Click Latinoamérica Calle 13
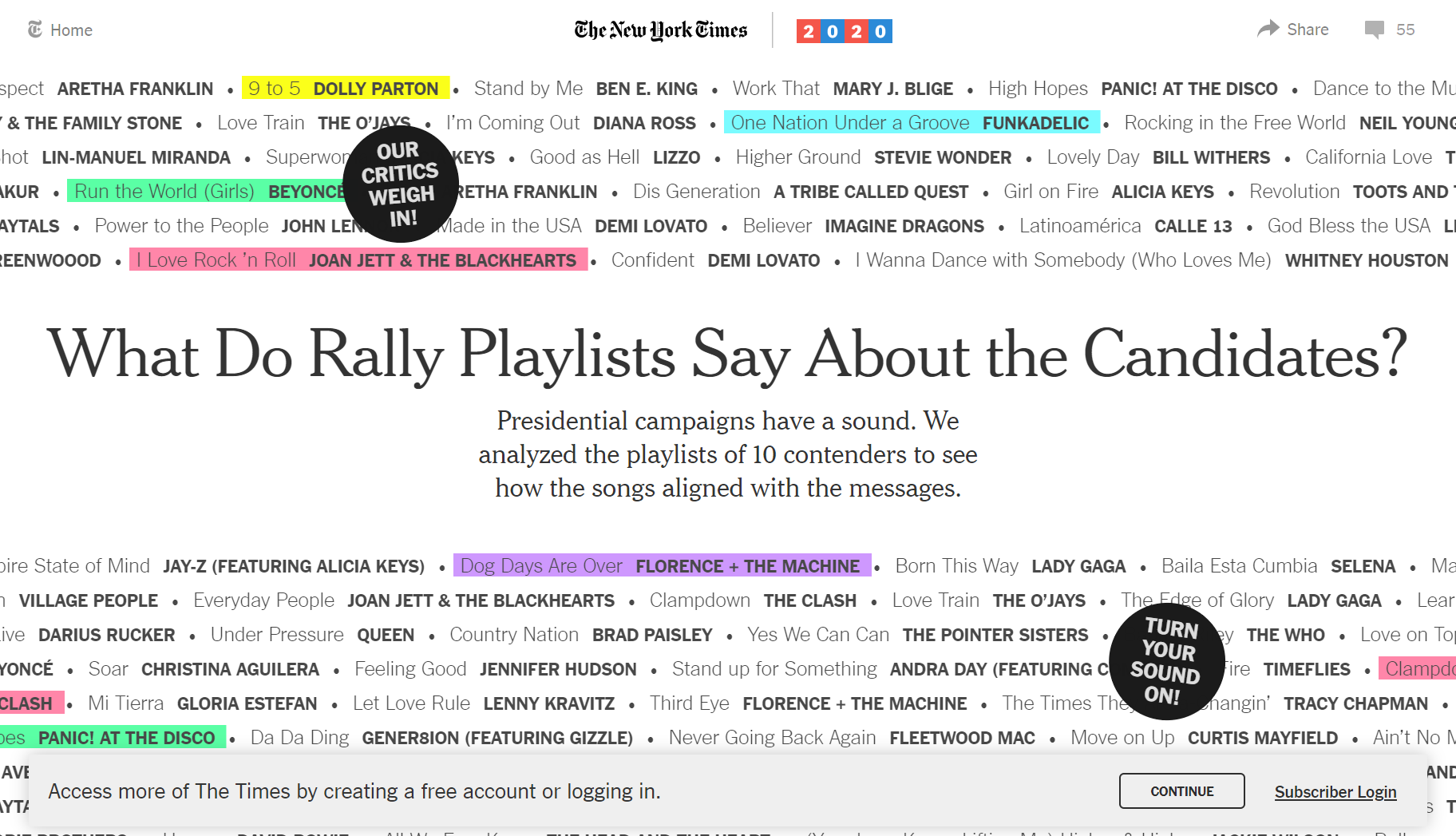The image size is (1456, 836). click(1126, 225)
